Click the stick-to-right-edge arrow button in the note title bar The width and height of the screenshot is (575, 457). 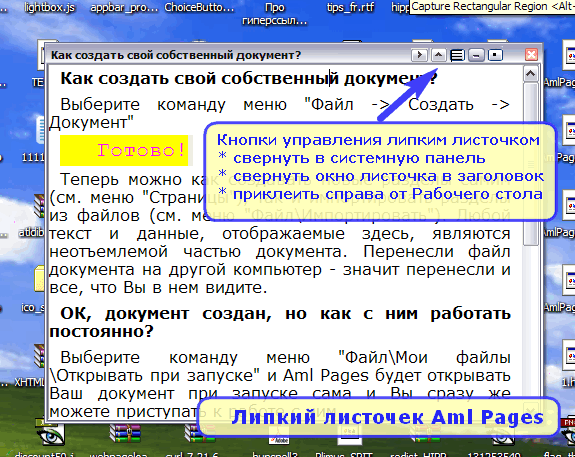point(419,55)
